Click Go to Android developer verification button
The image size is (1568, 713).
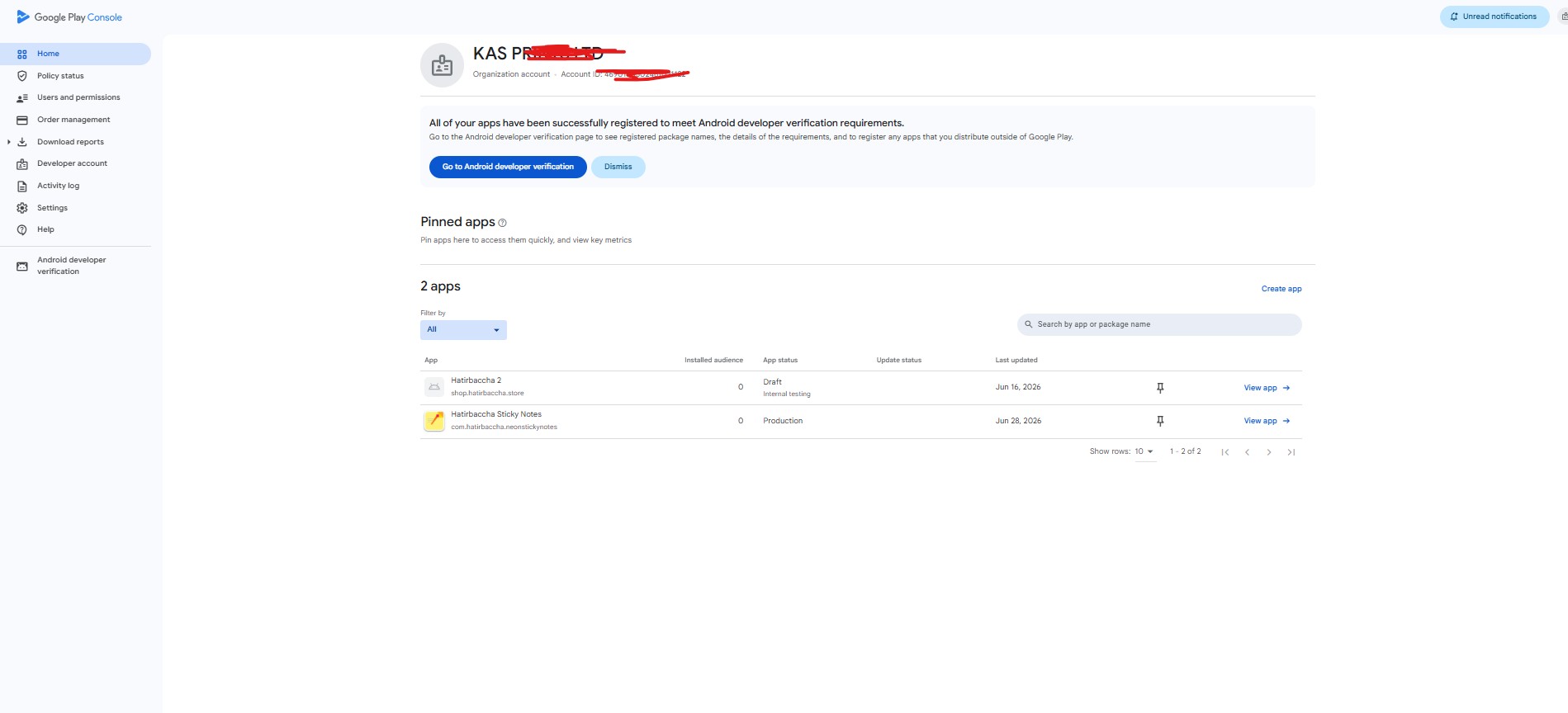click(x=508, y=167)
